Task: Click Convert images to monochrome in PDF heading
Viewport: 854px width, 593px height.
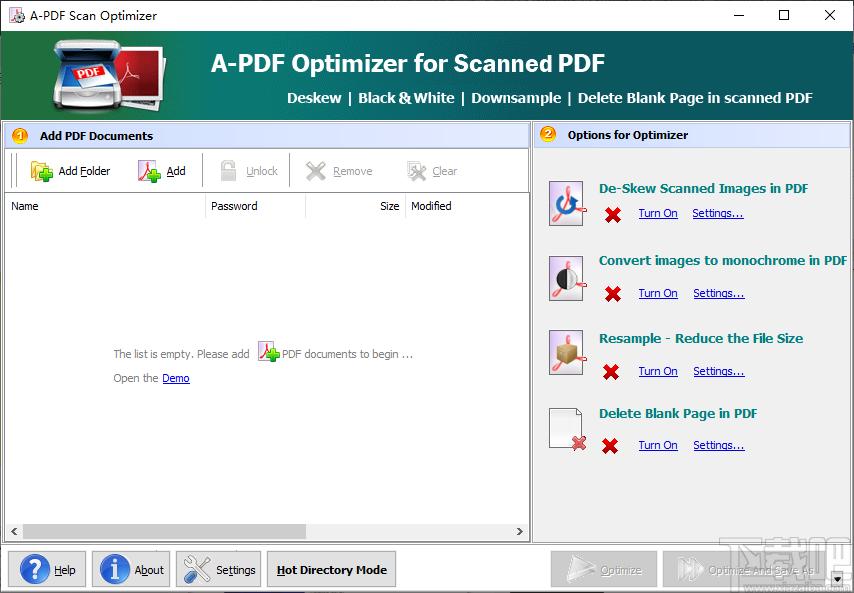Action: pyautogui.click(x=723, y=260)
